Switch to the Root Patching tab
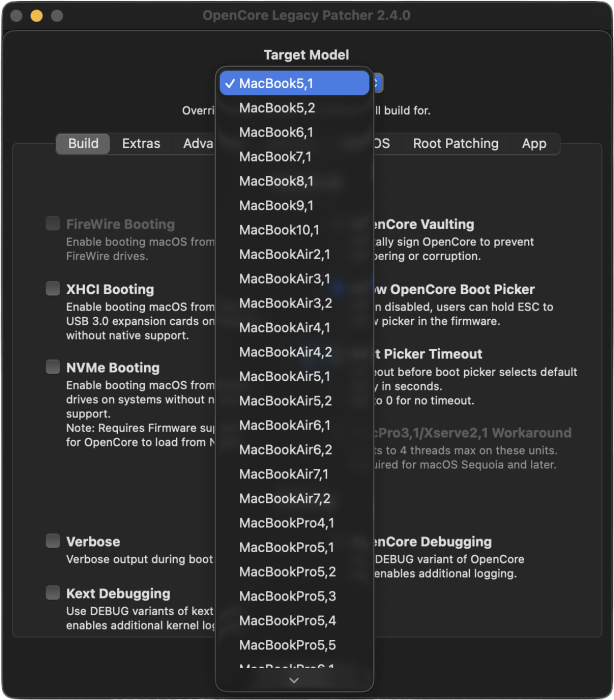 point(455,144)
